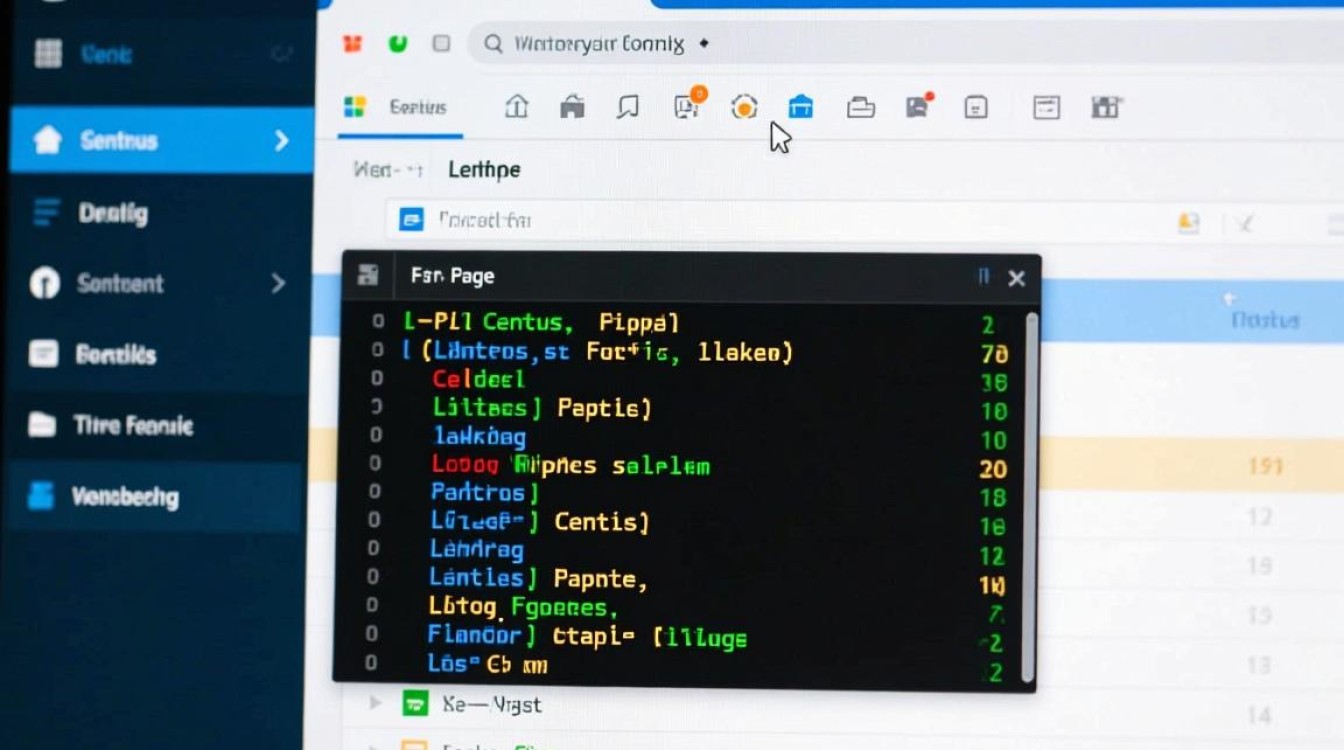Click the orange circular target icon
Viewport: 1344px width, 750px height.
(744, 107)
